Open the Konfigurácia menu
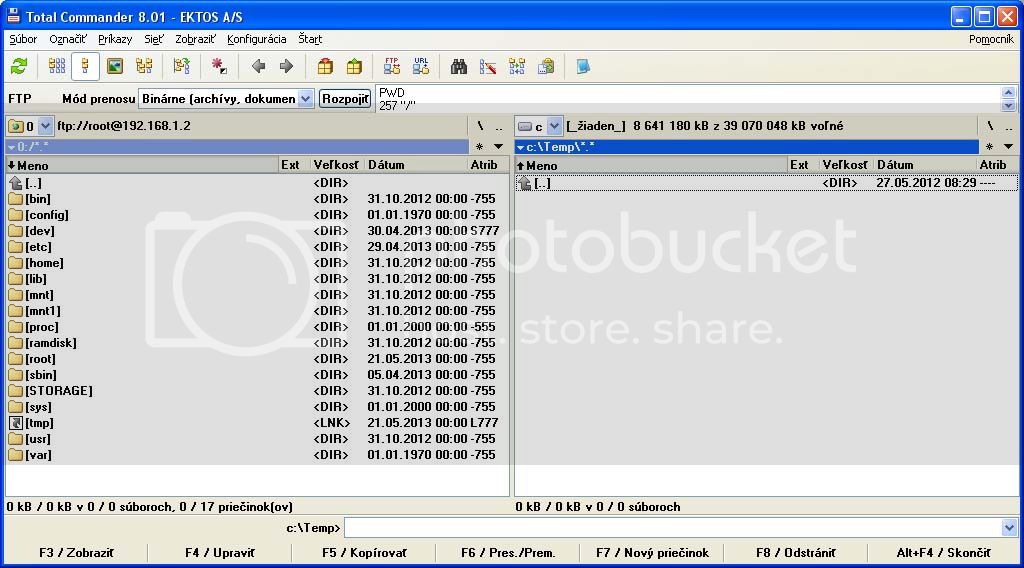Image resolution: width=1024 pixels, height=568 pixels. point(257,39)
